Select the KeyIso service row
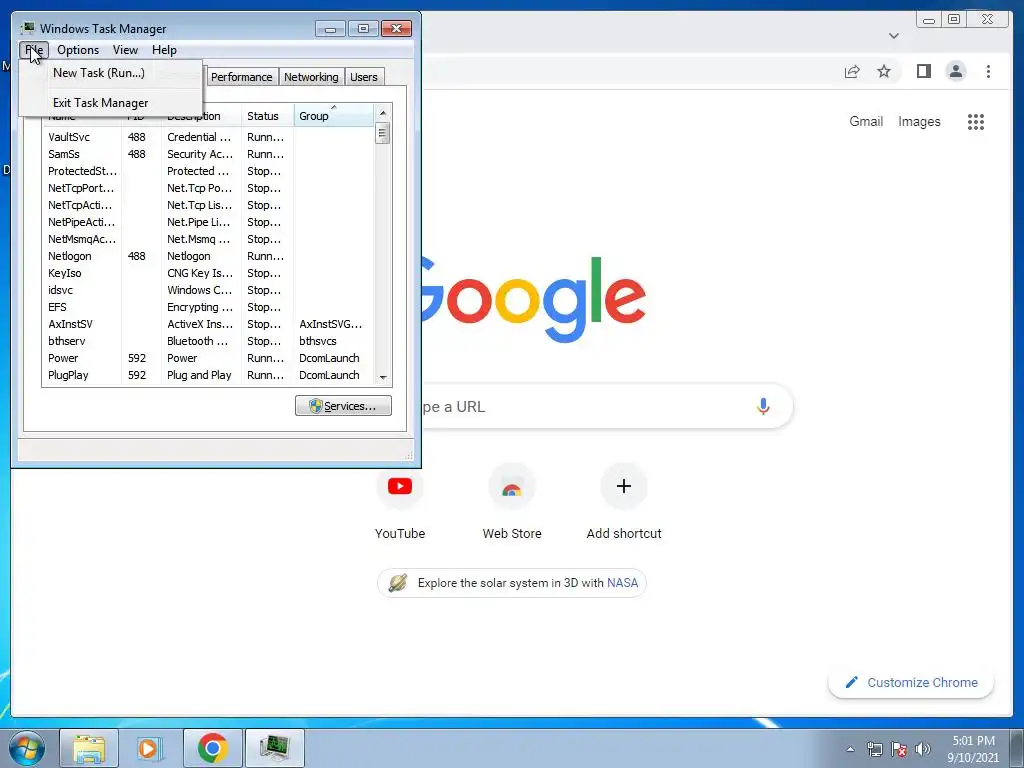Screen dimensions: 1024x768 (208, 273)
